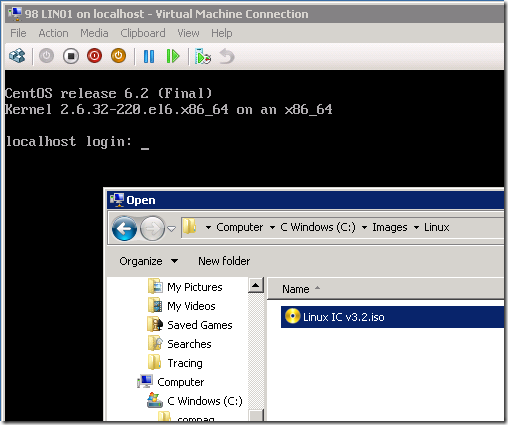
Task: Click the Saved Games folder icon
Action: pos(155,324)
